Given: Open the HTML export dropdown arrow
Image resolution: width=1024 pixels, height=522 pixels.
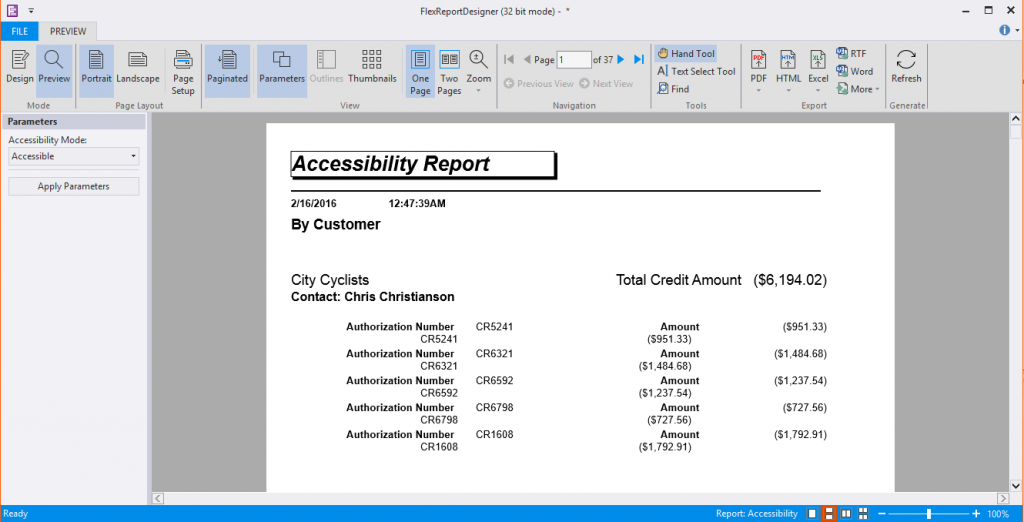Looking at the screenshot, I should tap(788, 90).
